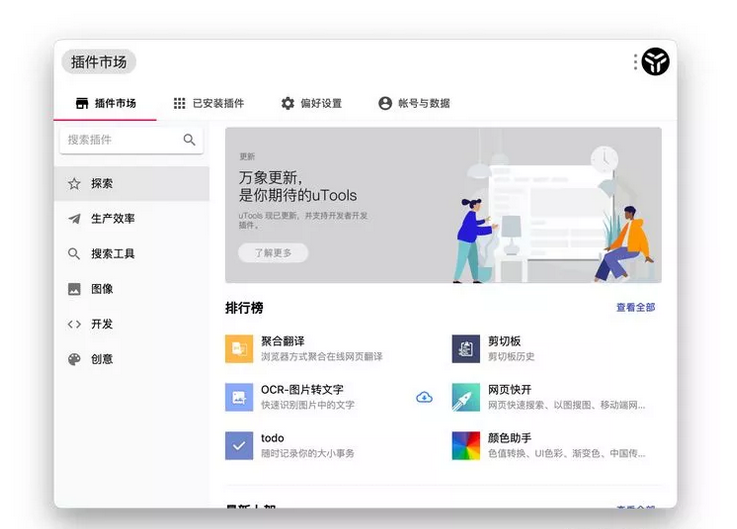The height and width of the screenshot is (529, 737).
Task: Select the 创意 category
Action: pos(132,359)
